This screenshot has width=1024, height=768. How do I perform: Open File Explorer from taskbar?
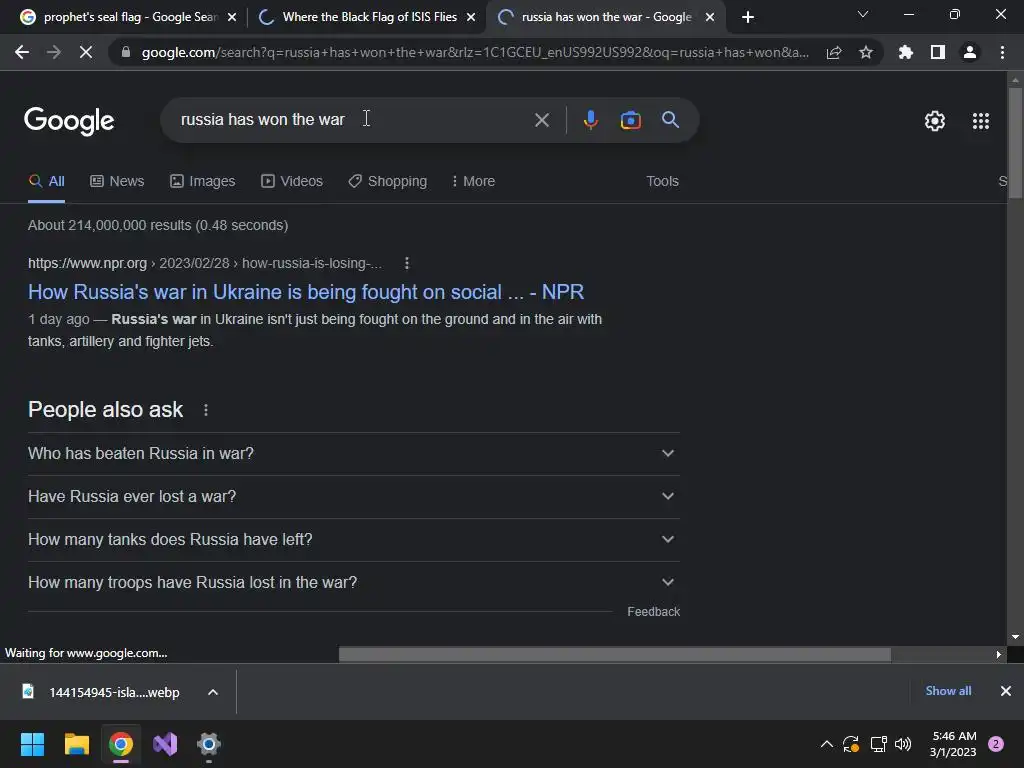[76, 744]
